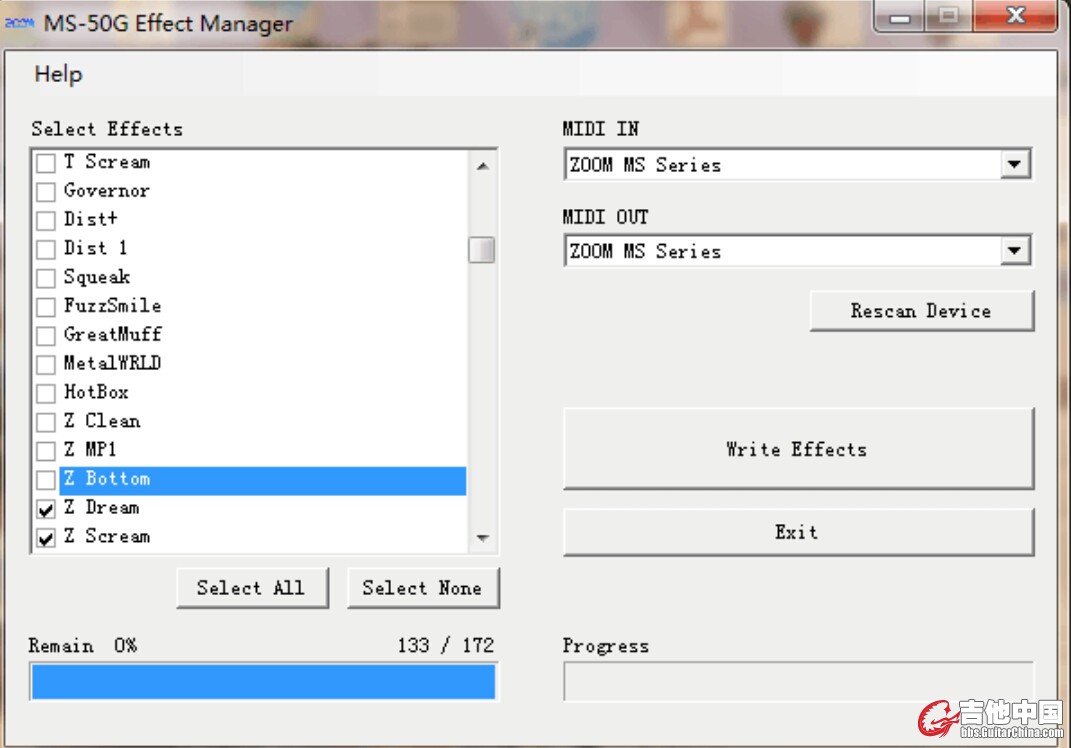Click the Write Effects button
Viewport: 1071px width, 748px height.
click(798, 449)
